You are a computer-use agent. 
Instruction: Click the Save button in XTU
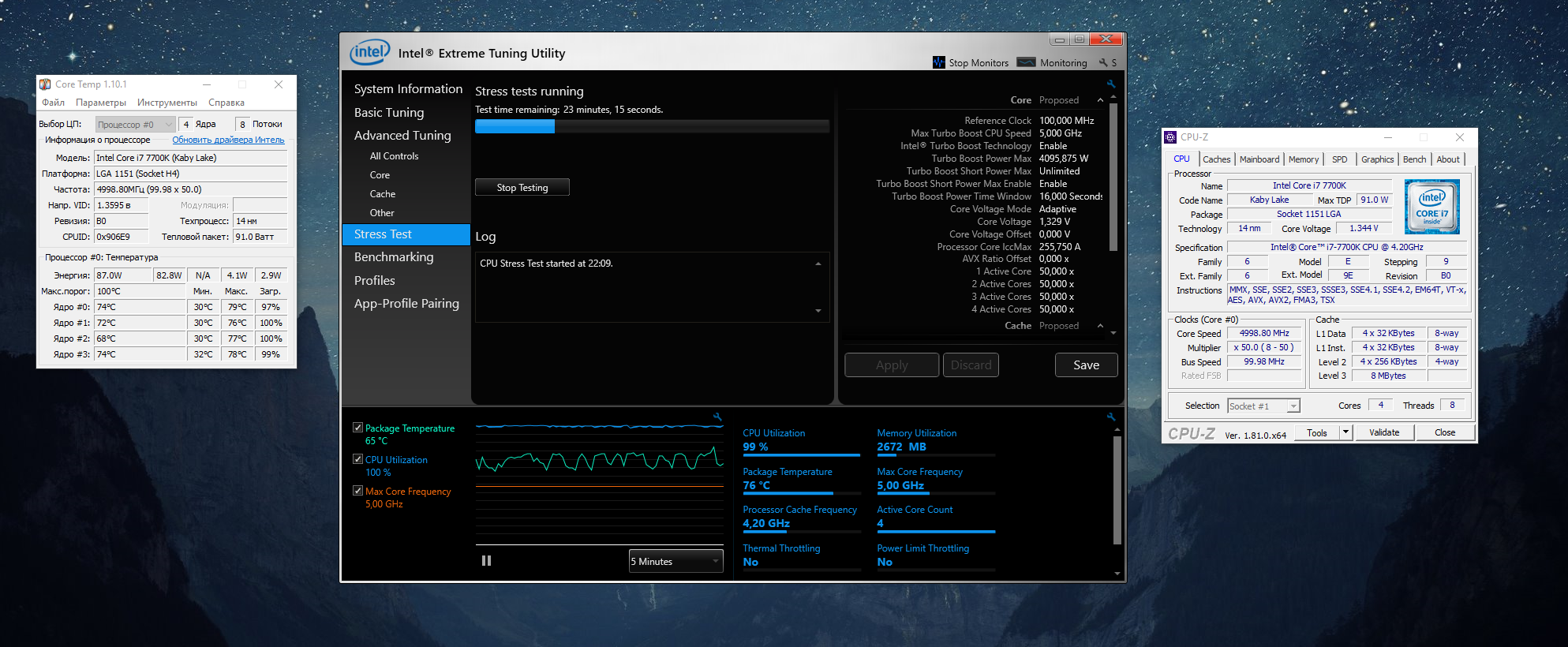click(1087, 365)
